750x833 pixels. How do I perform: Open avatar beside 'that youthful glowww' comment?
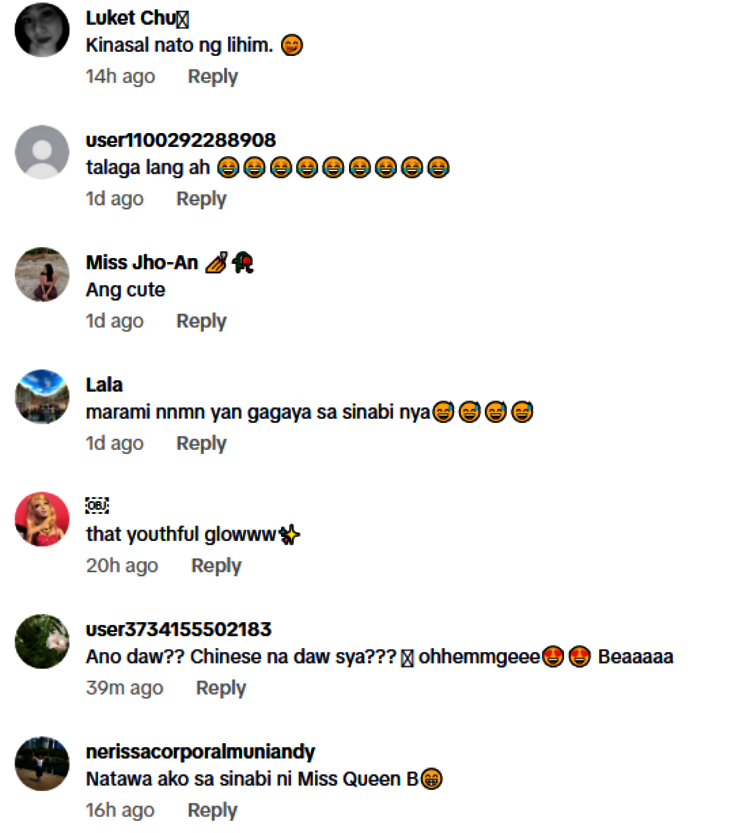[x=42, y=519]
